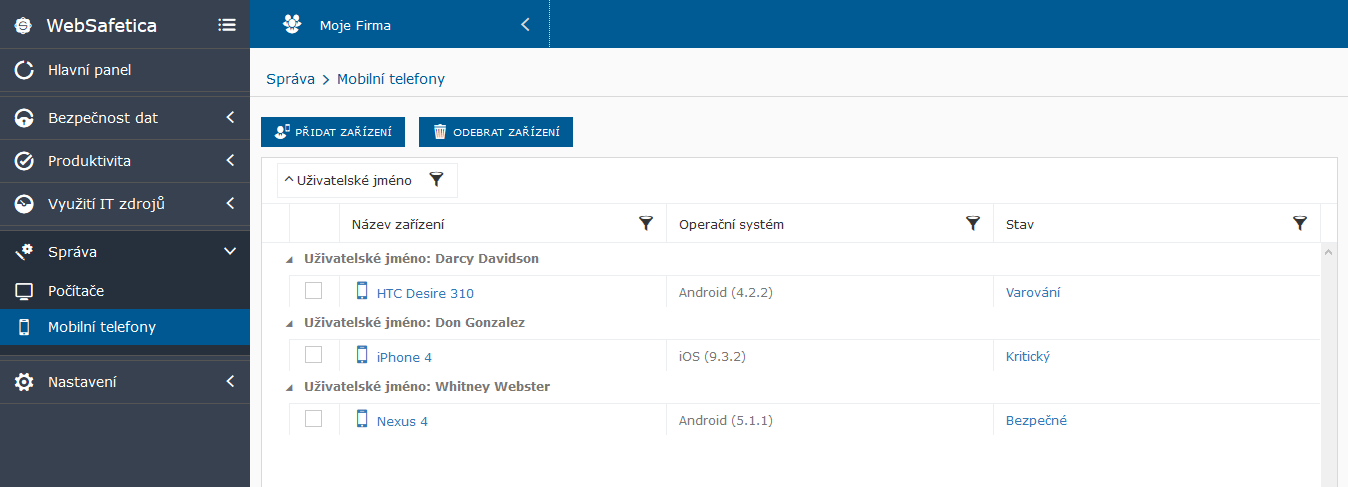Open HTC Desire 310 device link
Screen dimensions: 1348x487
(425, 293)
